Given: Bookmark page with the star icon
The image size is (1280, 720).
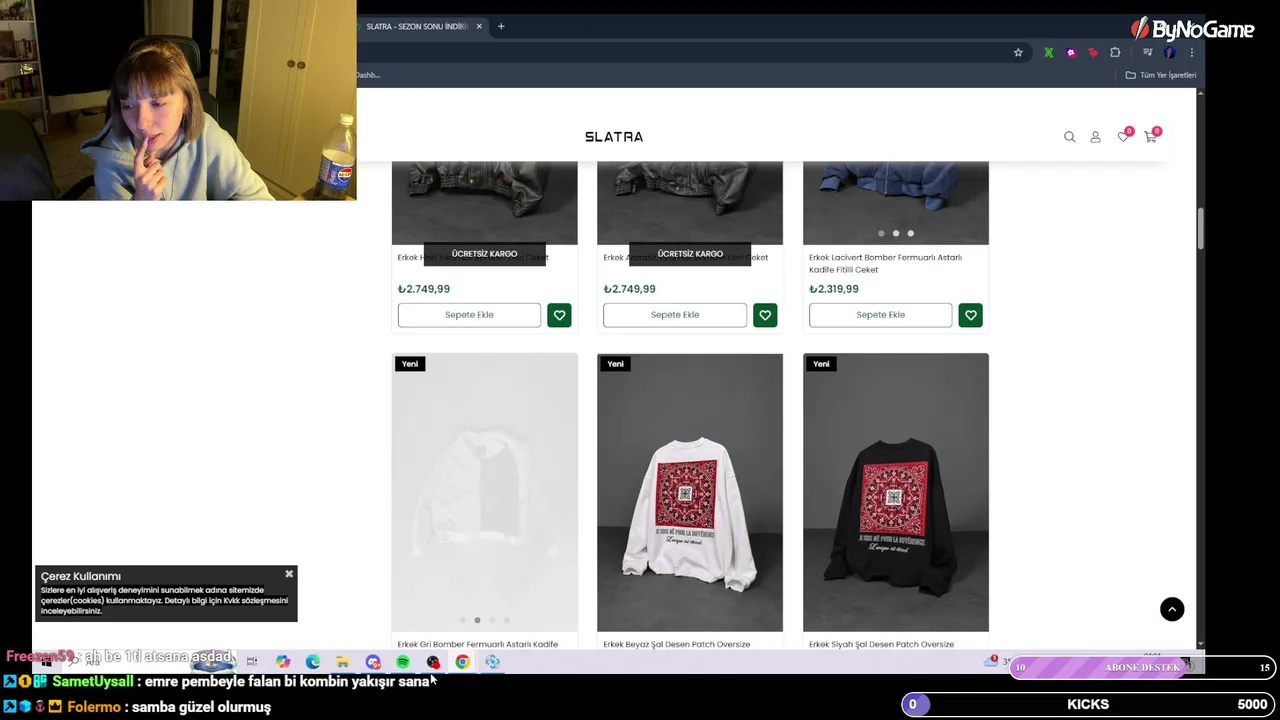Looking at the screenshot, I should 1018,53.
